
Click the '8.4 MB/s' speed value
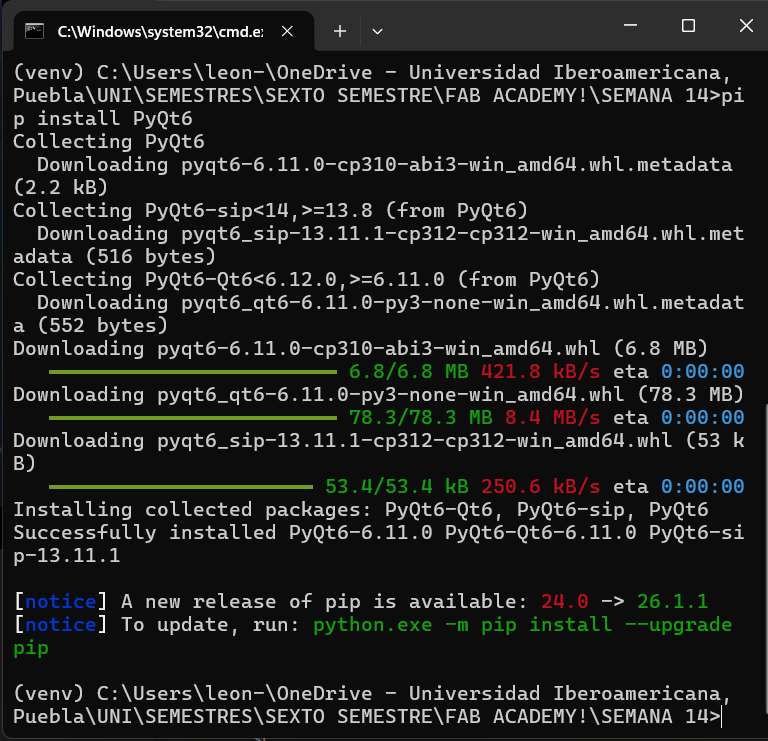552,418
